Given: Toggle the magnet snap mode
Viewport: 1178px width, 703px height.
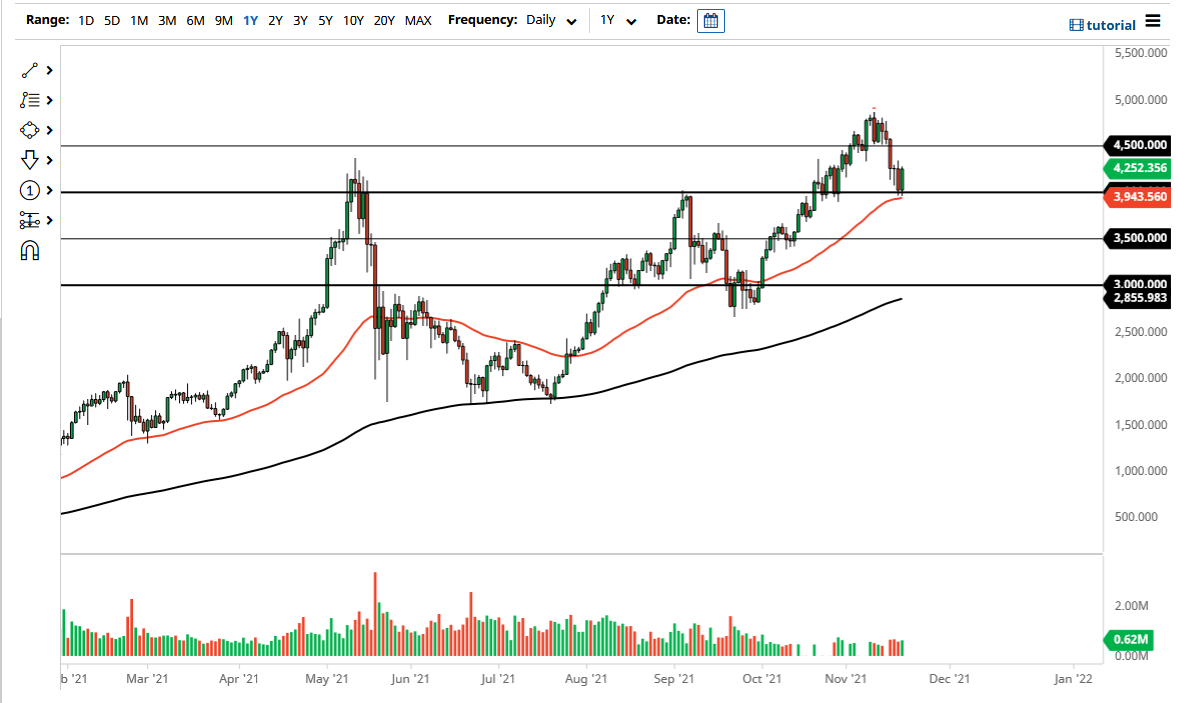Looking at the screenshot, I should pos(29,250).
